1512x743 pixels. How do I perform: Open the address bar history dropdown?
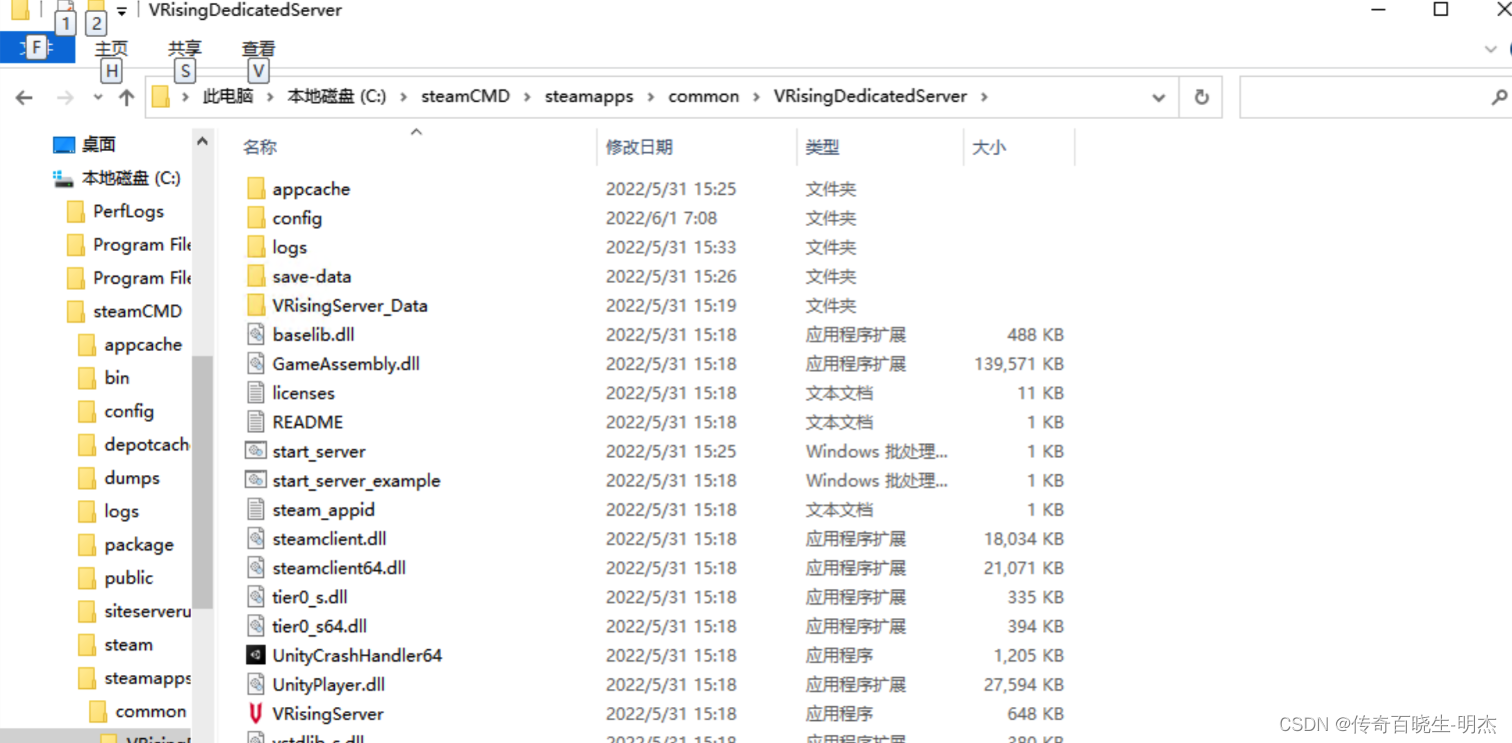1158,97
